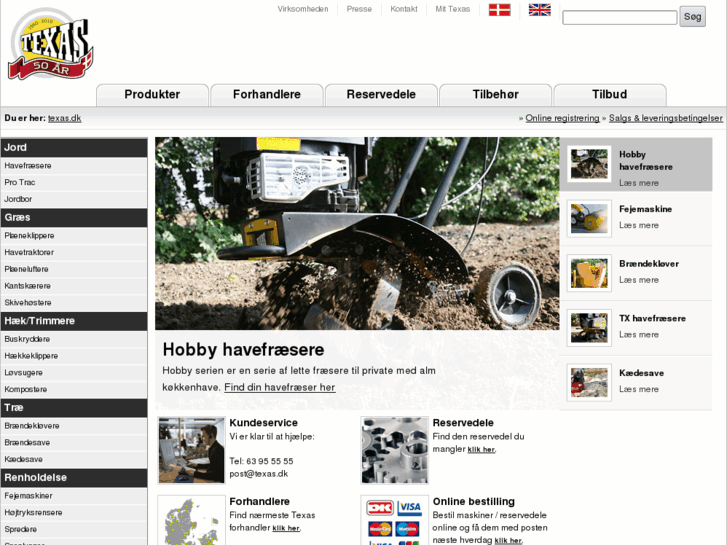Open Plæneluftere in the sidebar
The width and height of the screenshot is (727, 545).
pyautogui.click(x=74, y=269)
